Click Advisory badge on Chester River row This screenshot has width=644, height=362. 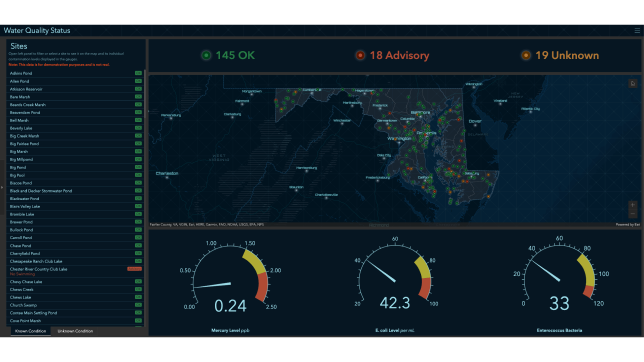pyautogui.click(x=134, y=269)
